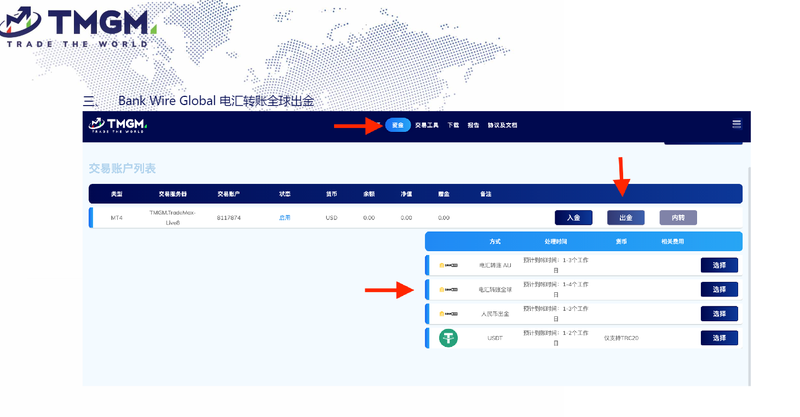The width and height of the screenshot is (800, 417).
Task: Click the 电汇转账 AU bank wire icon
Action: pos(448,265)
